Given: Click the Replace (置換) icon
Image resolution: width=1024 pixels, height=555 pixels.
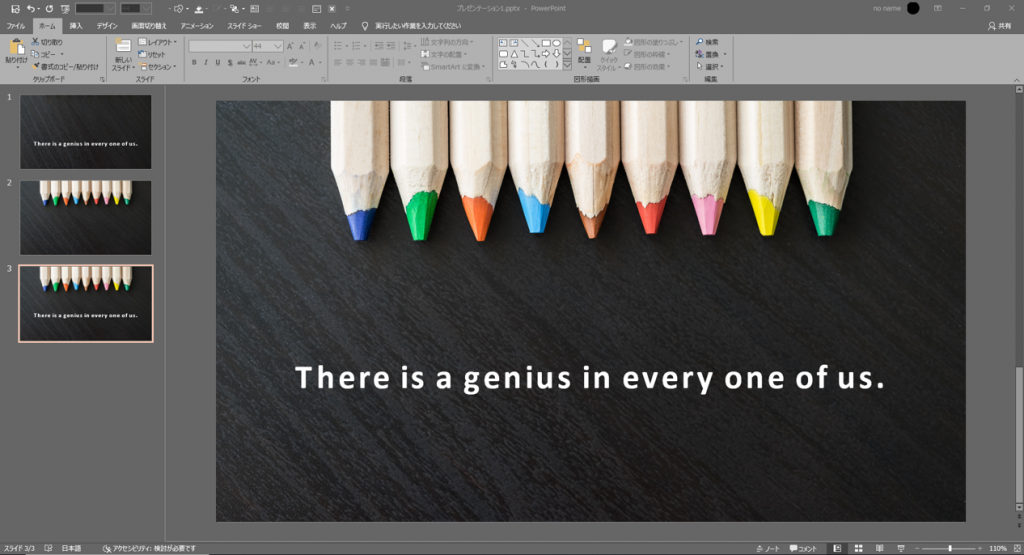Looking at the screenshot, I should pos(699,54).
